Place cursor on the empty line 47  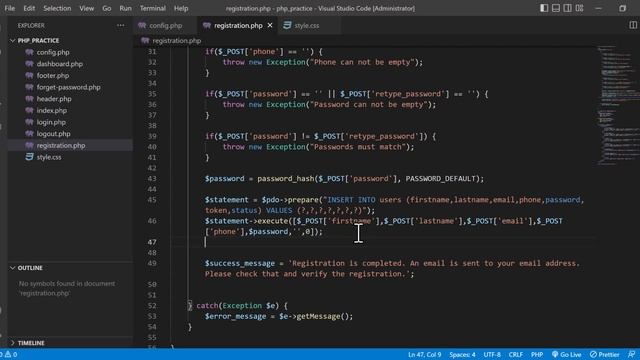(x=383, y=242)
